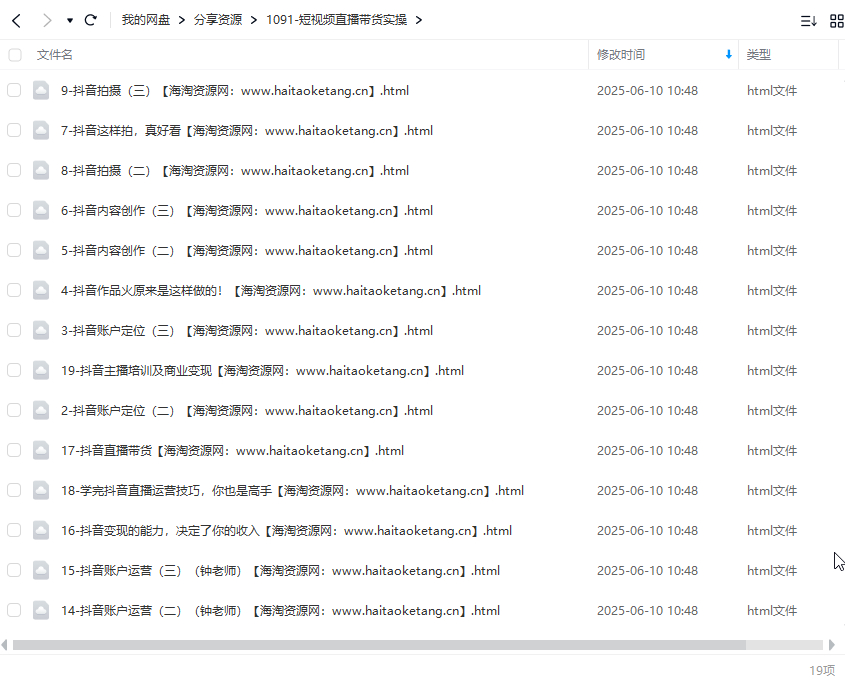This screenshot has height=681, width=845.
Task: Expand chevron after 1091-短视频直播带货实操 breadcrumb
Action: click(x=419, y=20)
